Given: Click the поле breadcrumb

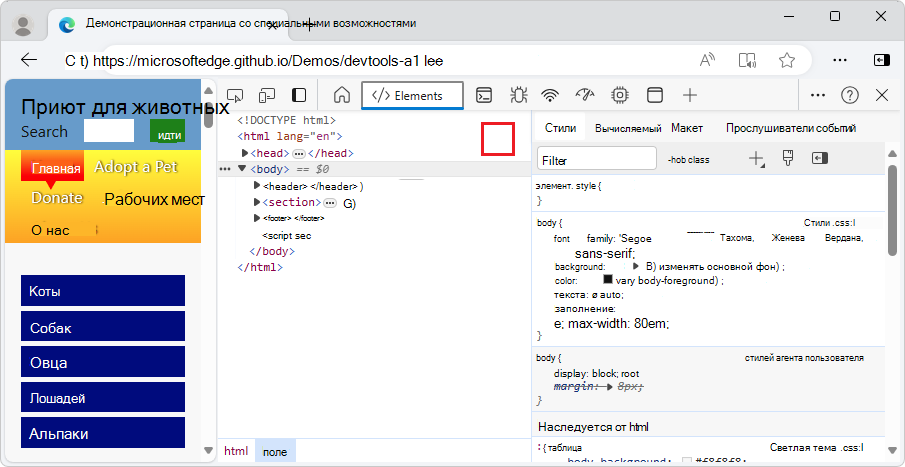Looking at the screenshot, I should (x=275, y=452).
